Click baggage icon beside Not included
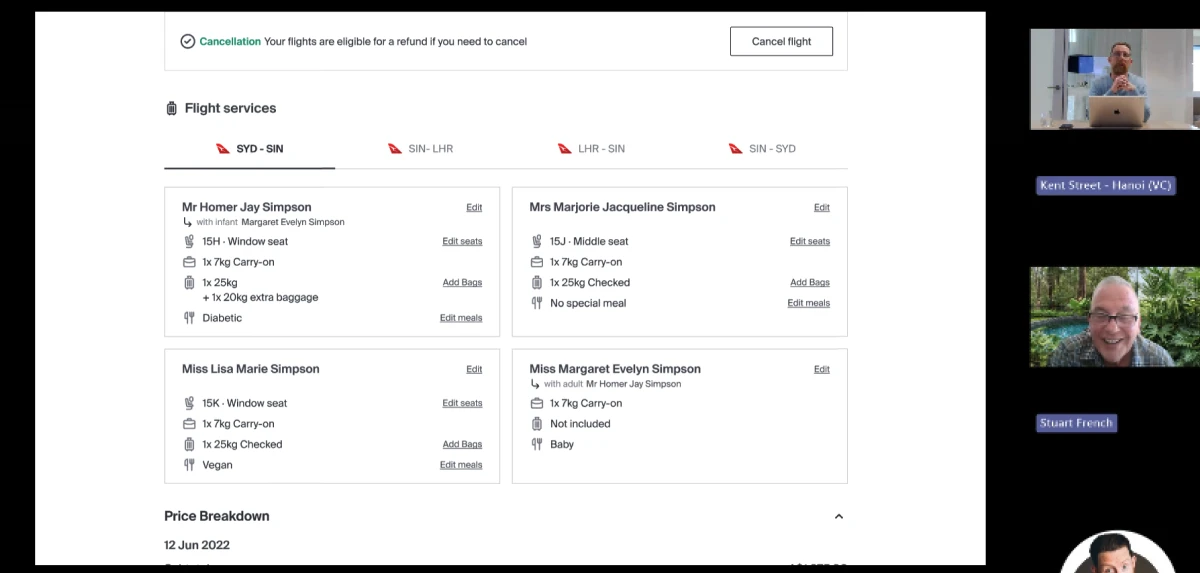The height and width of the screenshot is (573, 1200). 537,424
